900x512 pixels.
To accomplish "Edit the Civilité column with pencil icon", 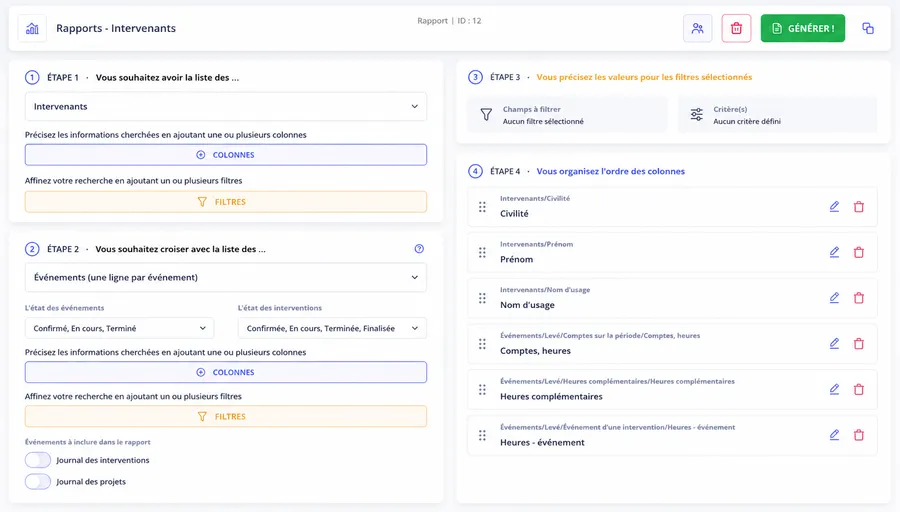I will [x=834, y=207].
